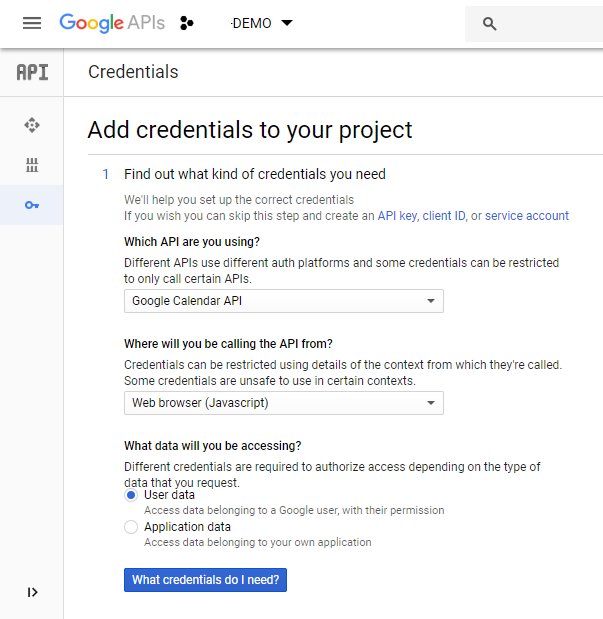Click the project dots icon beside DEMO
Screen dimensions: 603x619
[x=186, y=23]
